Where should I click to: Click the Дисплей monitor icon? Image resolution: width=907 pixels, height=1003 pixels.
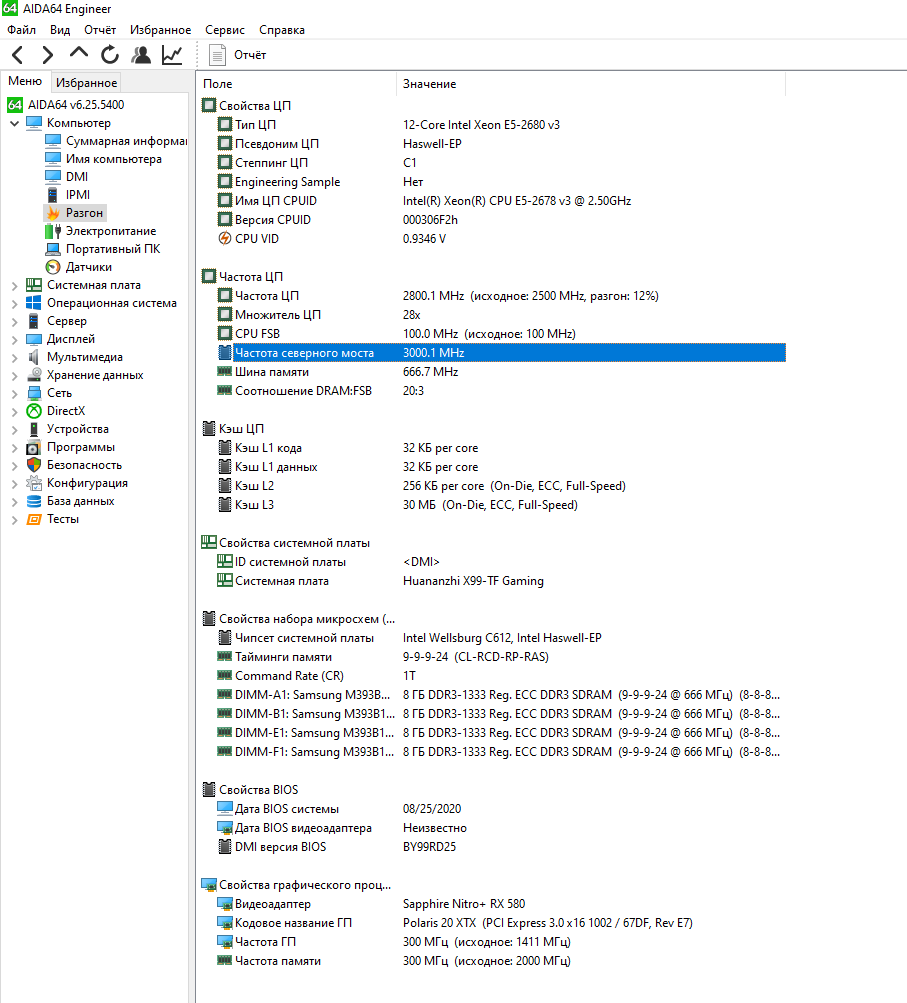pos(34,339)
